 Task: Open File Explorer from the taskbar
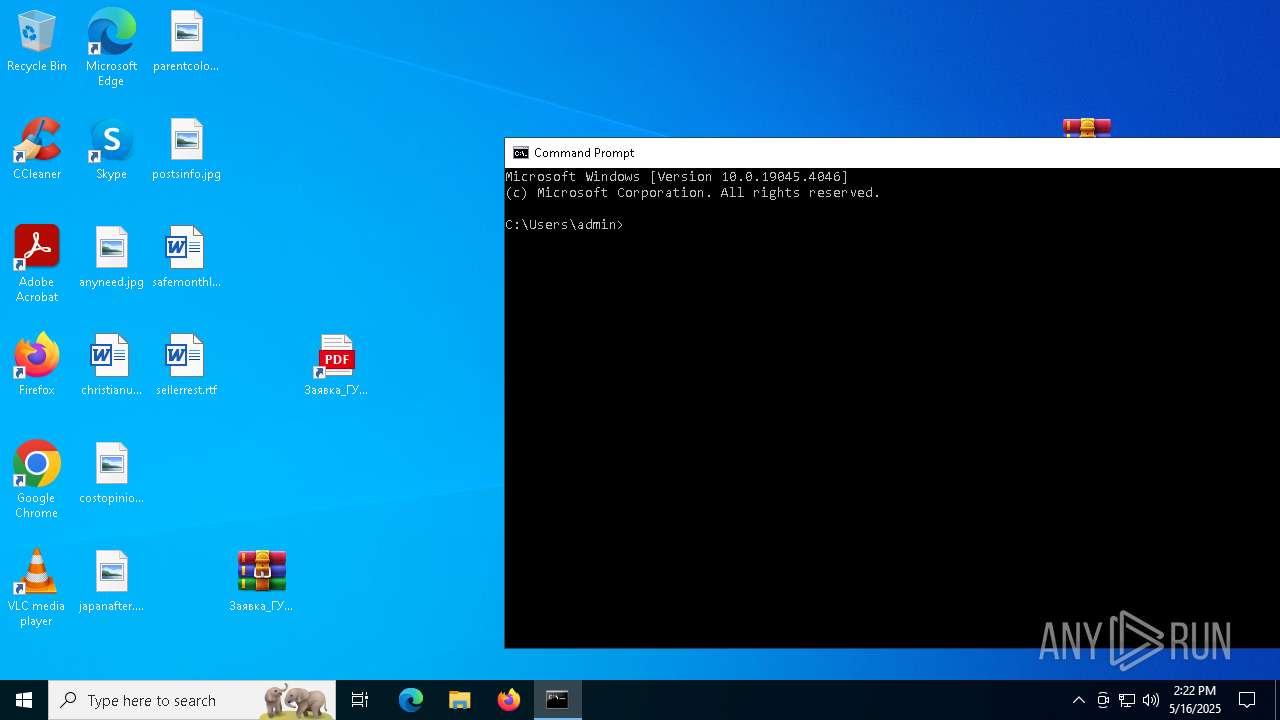click(x=460, y=700)
